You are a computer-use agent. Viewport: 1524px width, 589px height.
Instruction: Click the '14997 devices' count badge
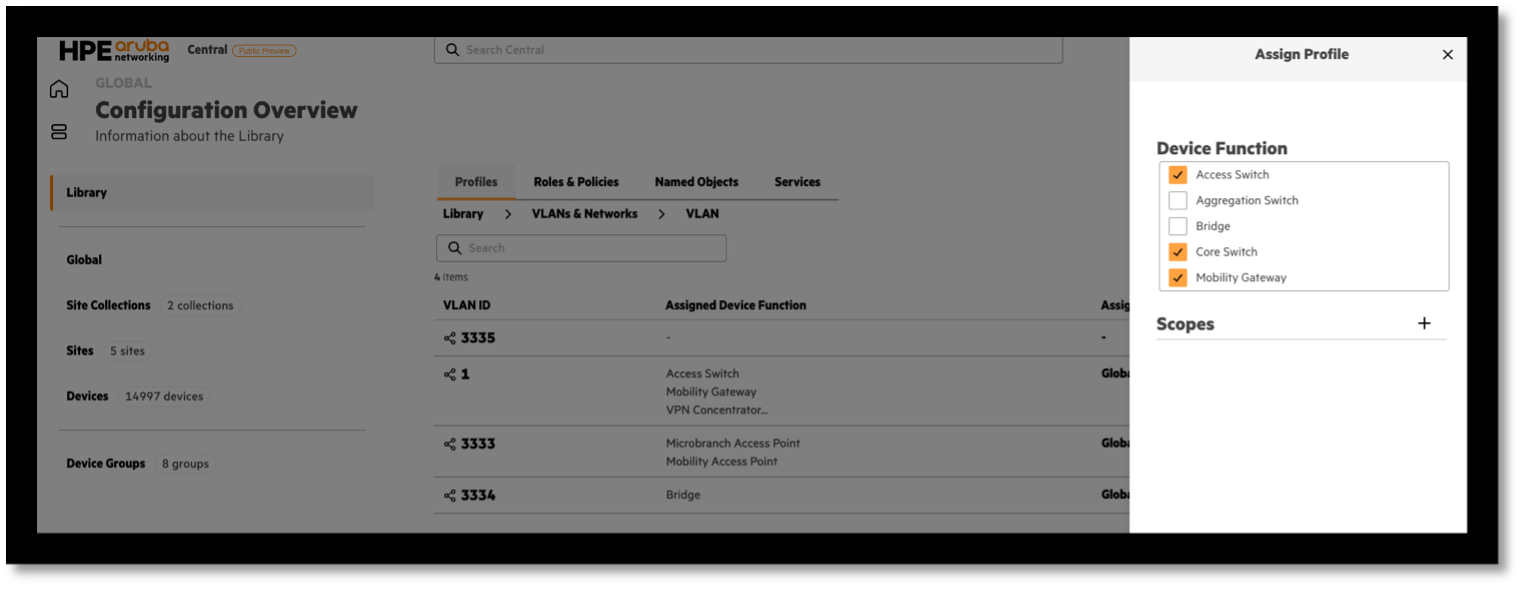coord(164,397)
